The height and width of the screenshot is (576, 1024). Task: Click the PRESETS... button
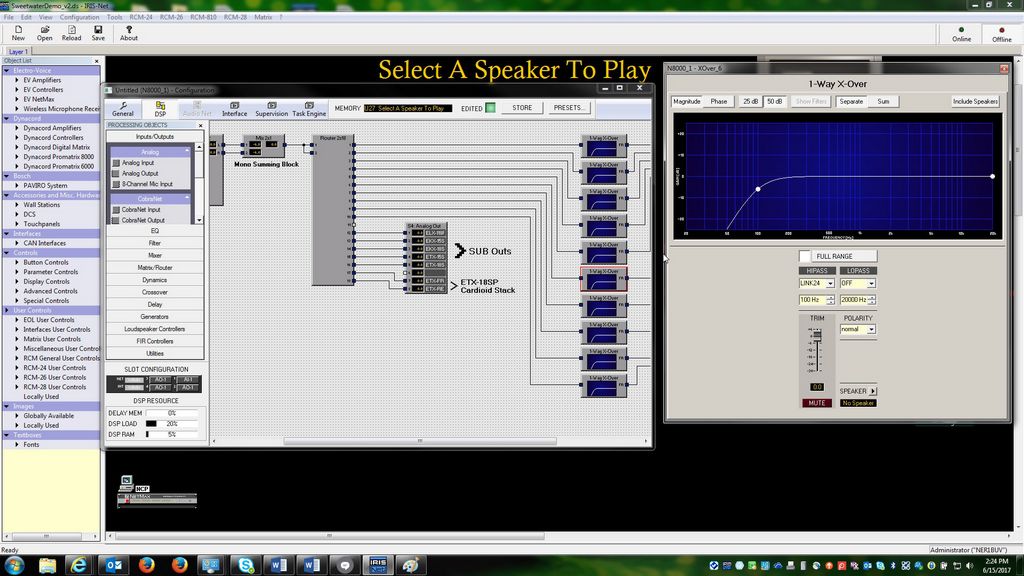[x=568, y=108]
